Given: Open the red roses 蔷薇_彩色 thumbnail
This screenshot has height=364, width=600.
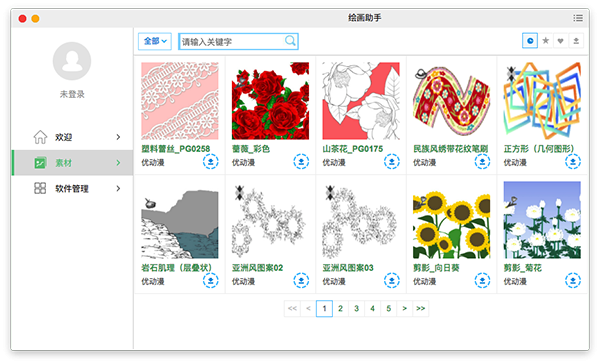Looking at the screenshot, I should (270, 101).
